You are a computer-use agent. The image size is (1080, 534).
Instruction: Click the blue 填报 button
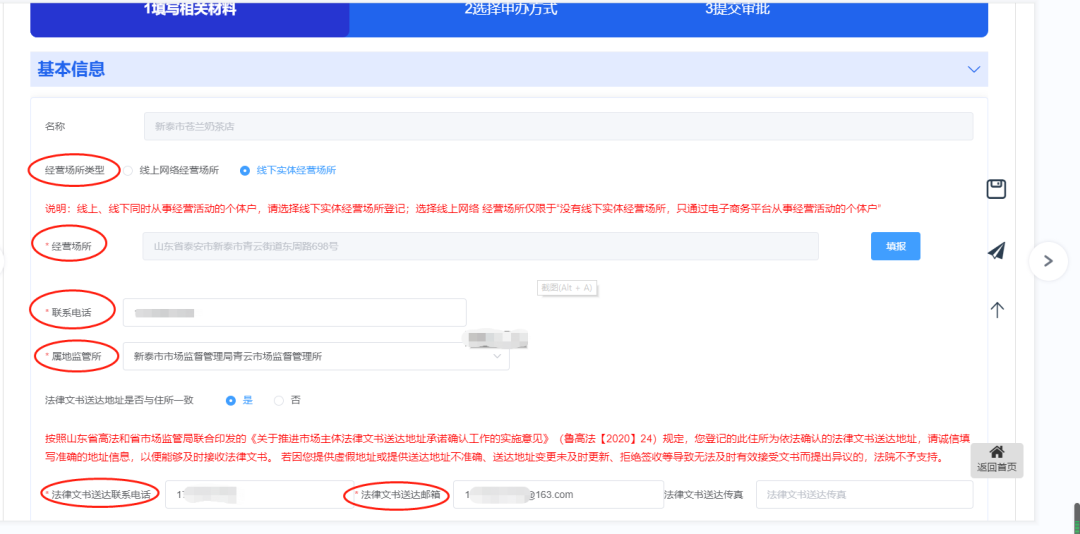pyautogui.click(x=895, y=245)
